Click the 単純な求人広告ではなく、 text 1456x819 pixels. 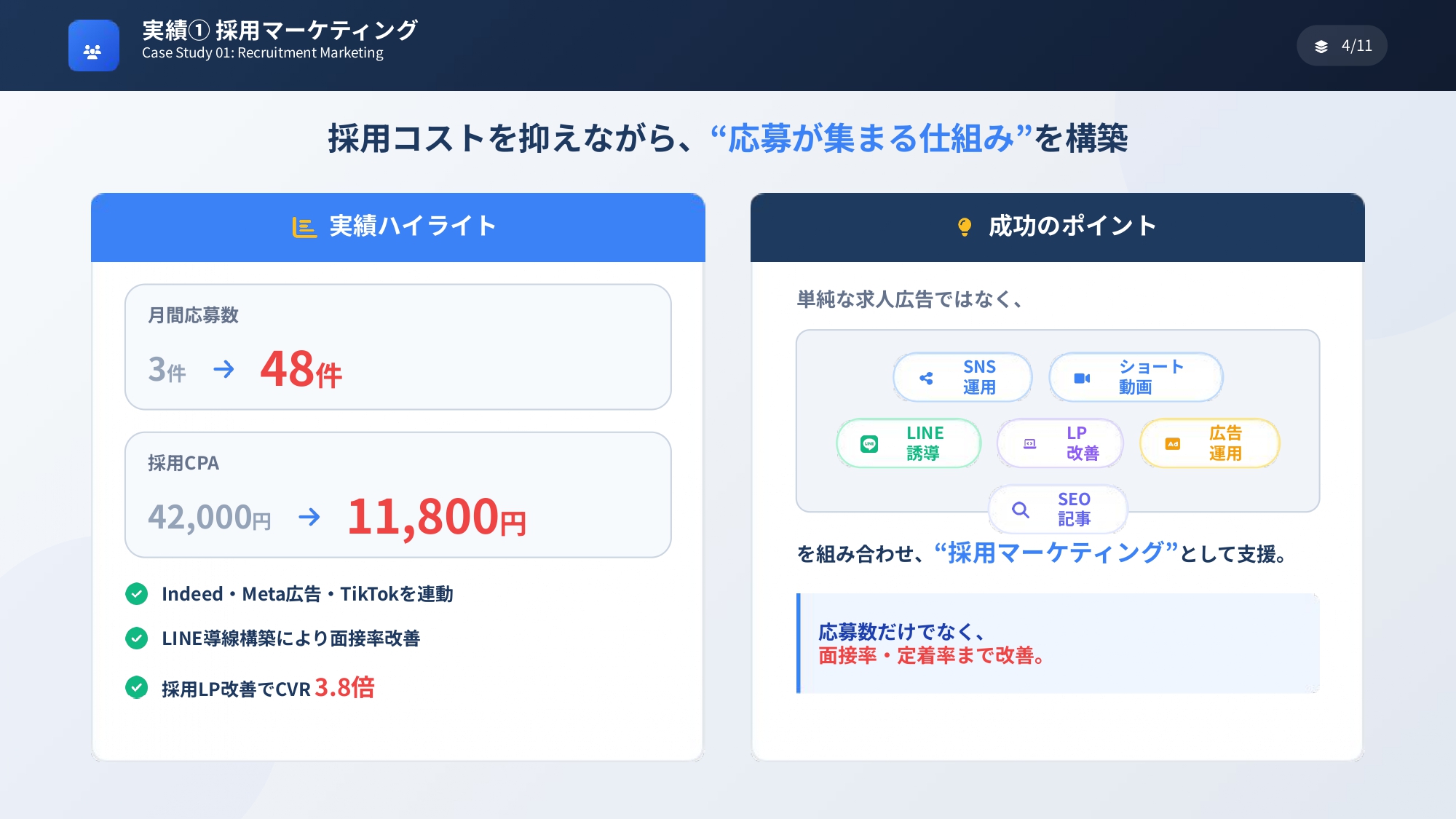[x=910, y=299]
